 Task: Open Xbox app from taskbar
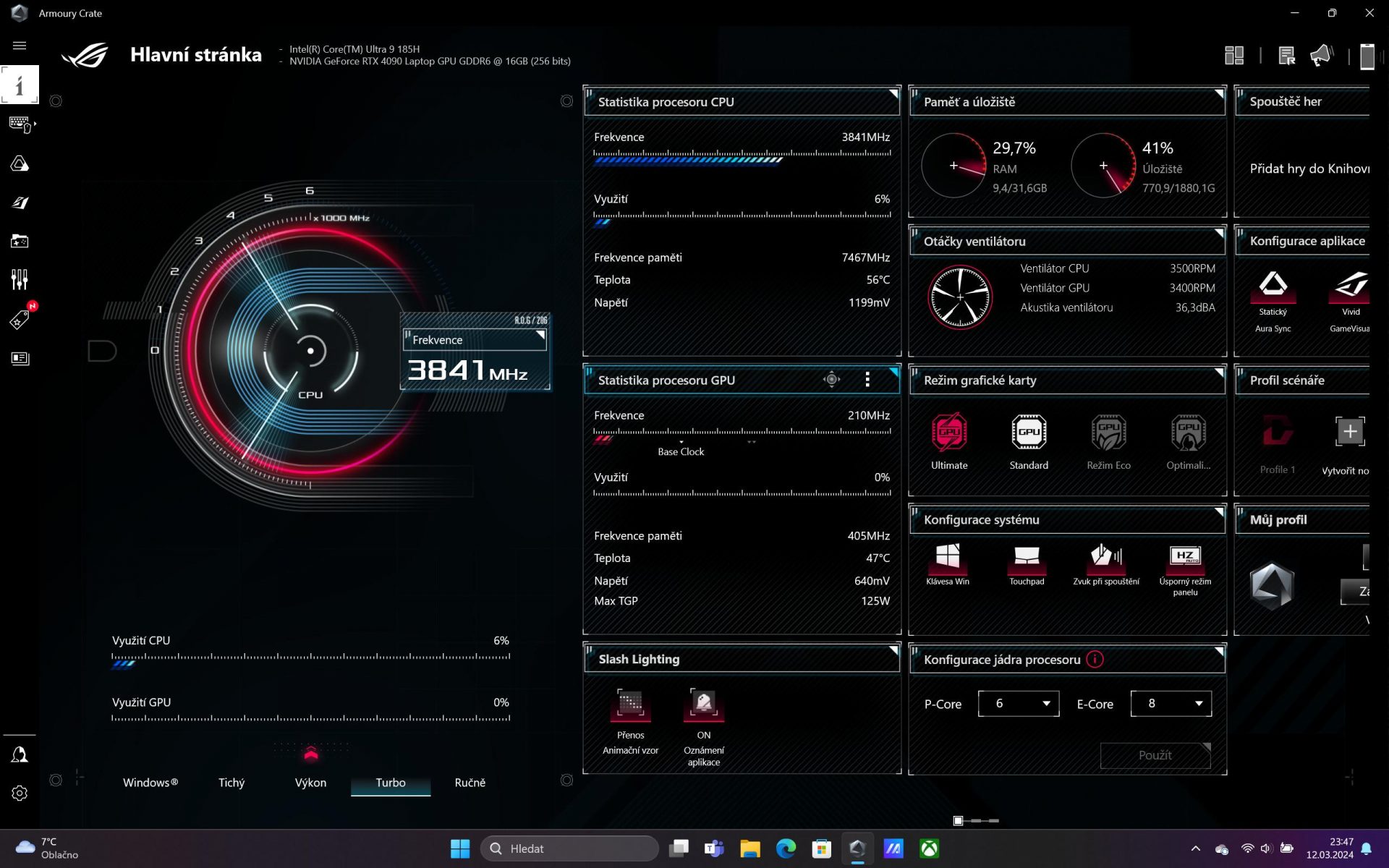(x=930, y=848)
